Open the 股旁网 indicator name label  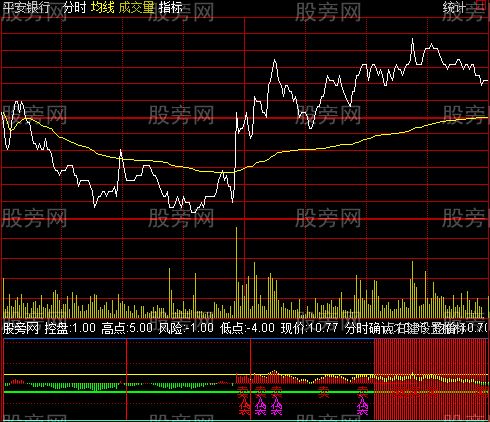[21, 328]
